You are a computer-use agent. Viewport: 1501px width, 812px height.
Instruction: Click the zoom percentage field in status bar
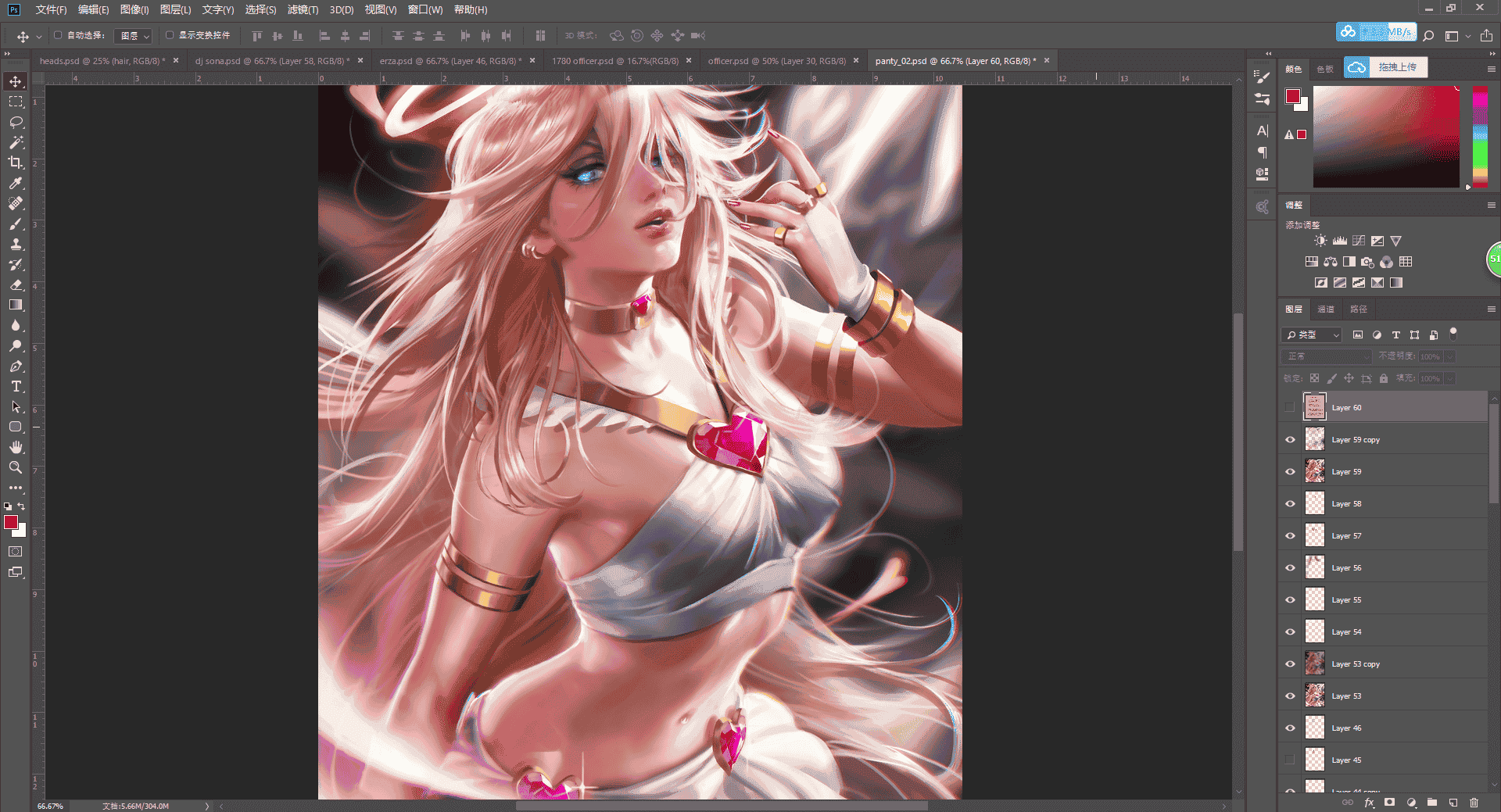(51, 806)
